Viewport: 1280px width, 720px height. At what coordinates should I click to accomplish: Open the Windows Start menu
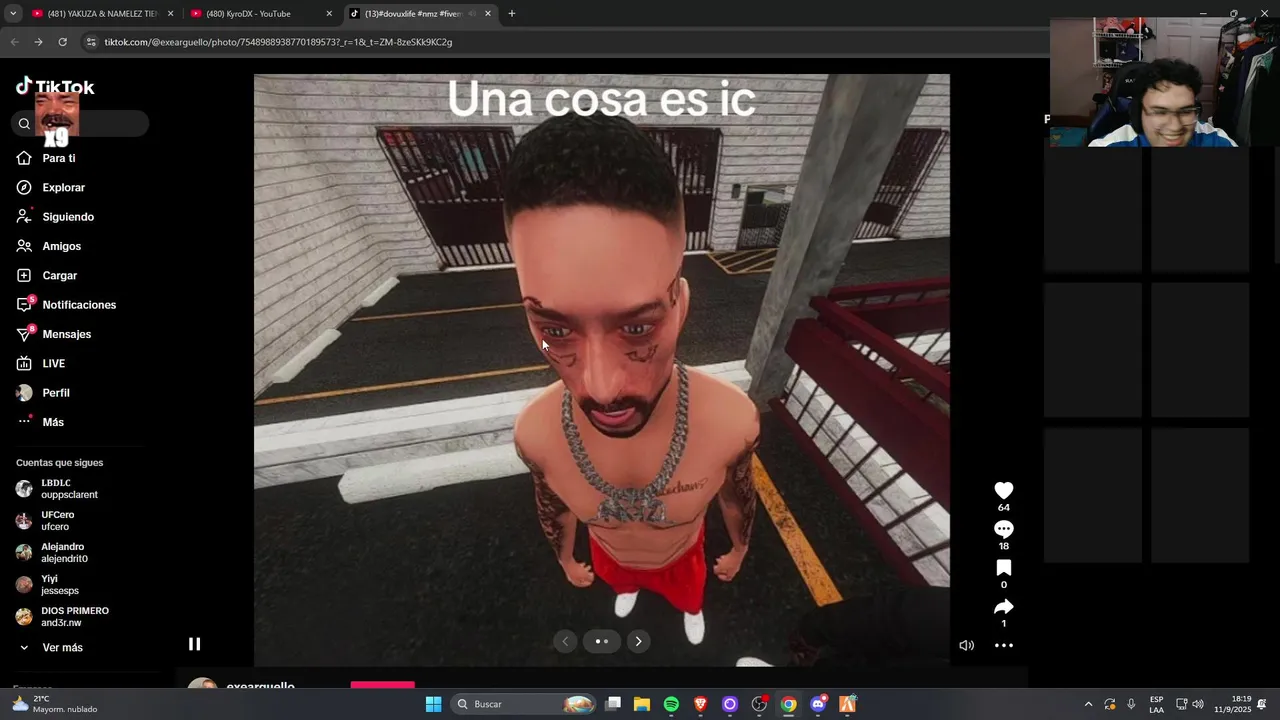point(433,704)
